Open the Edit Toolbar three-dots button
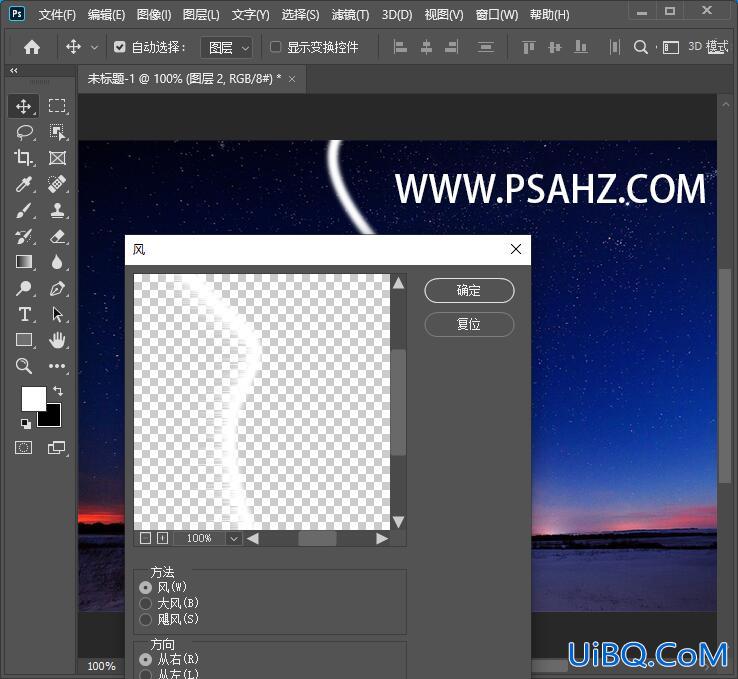Viewport: 738px width, 679px height. (57, 366)
